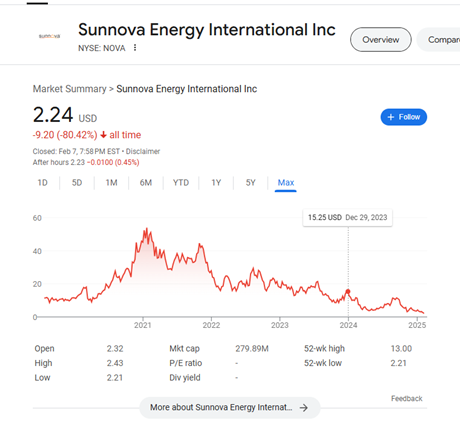This screenshot has height=428, width=460.
Task: Open the Market Summary breadcrumb link
Action: [69, 89]
